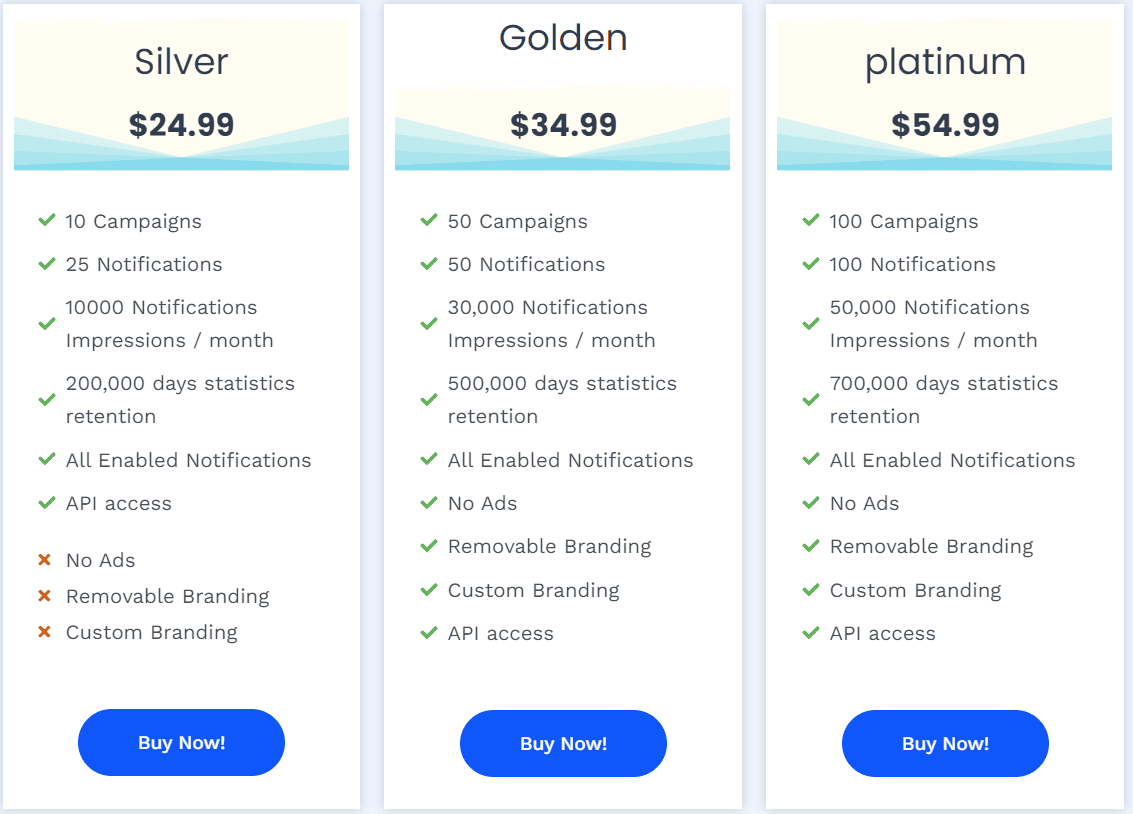Image resolution: width=1133 pixels, height=814 pixels.
Task: Click the $54.99 price on platinum
Action: pos(944,125)
